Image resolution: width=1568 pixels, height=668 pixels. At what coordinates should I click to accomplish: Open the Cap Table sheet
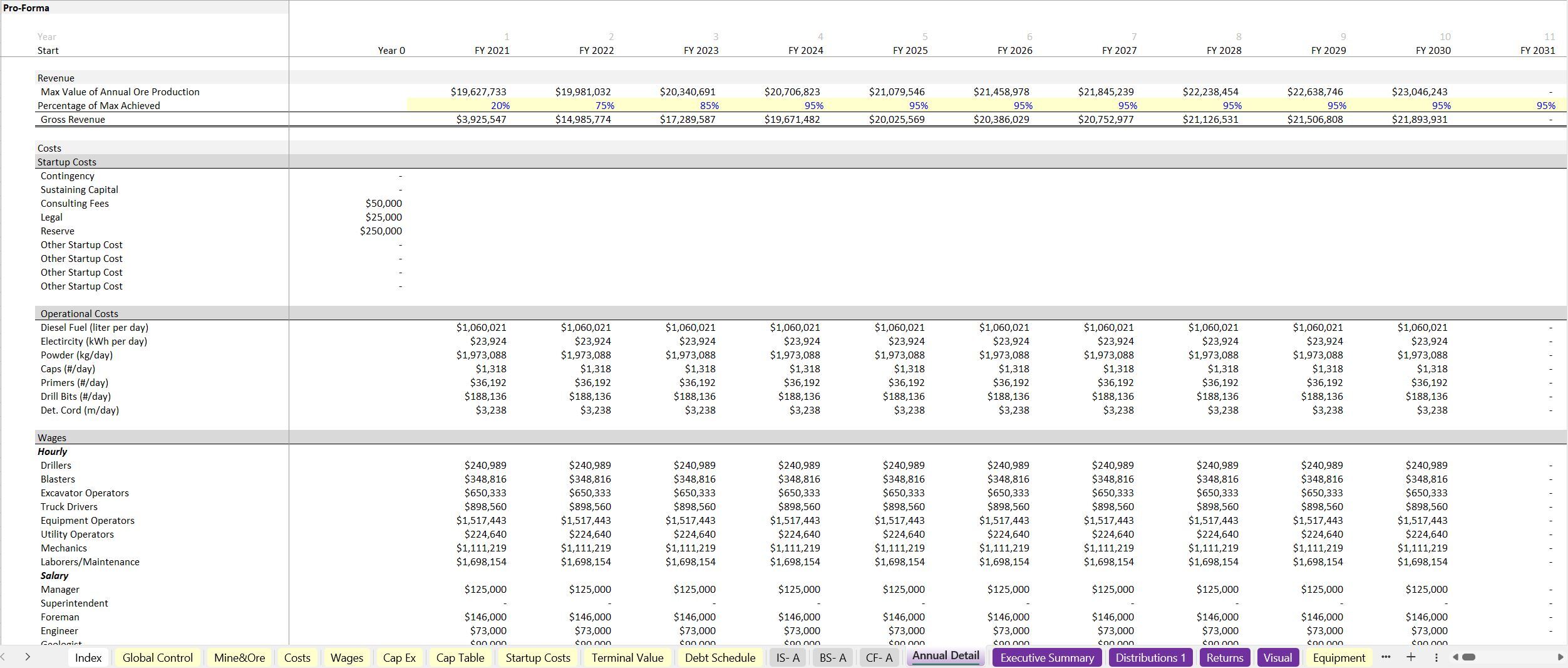(x=460, y=658)
